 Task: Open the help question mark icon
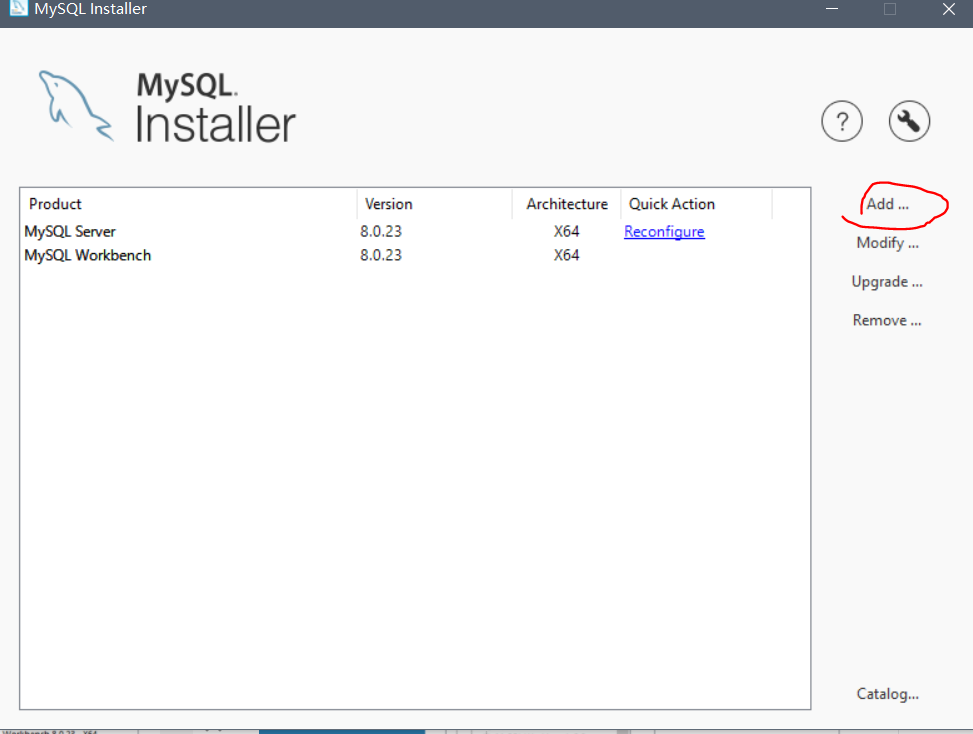(x=841, y=121)
